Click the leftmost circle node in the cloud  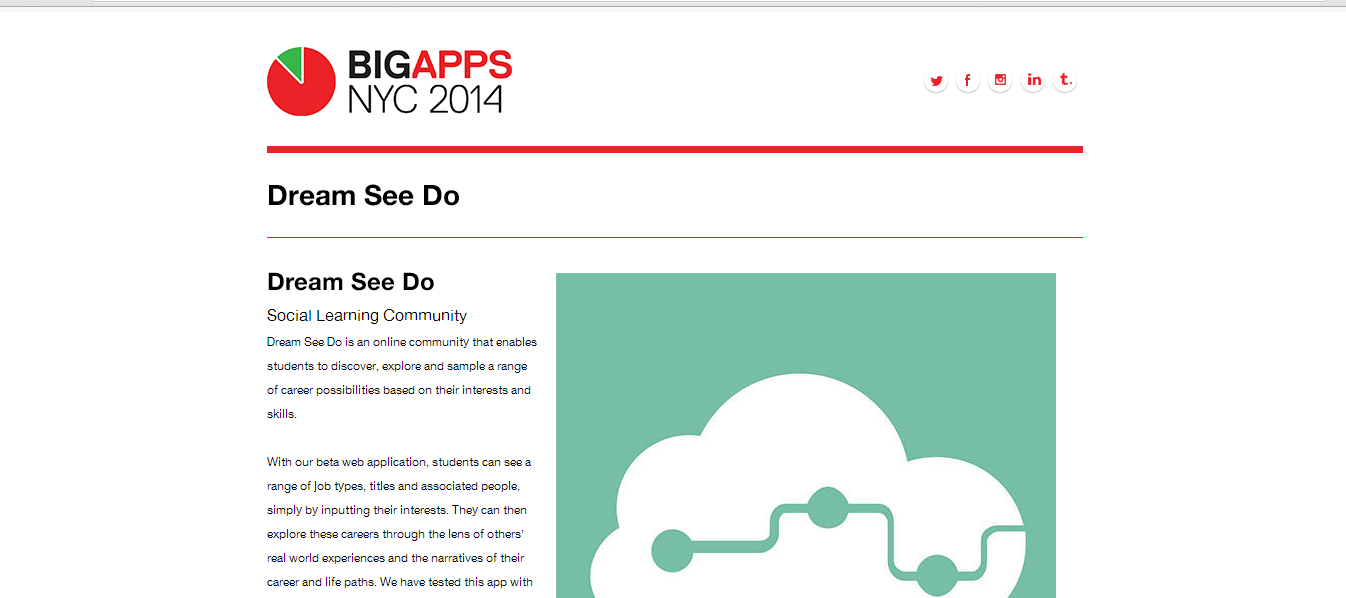point(672,551)
